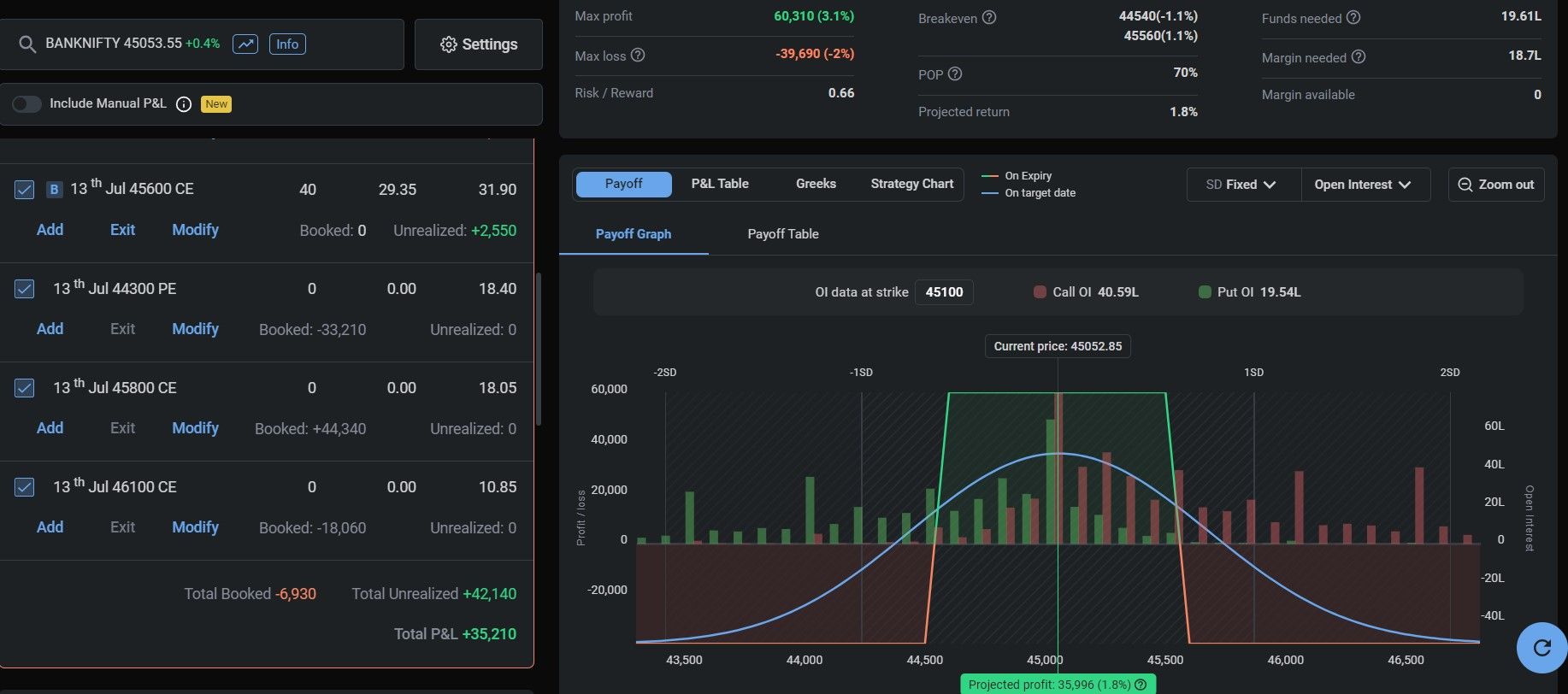Viewport: 1568px width, 694px height.
Task: Uncheck the 13th Jul 46100 CE checkbox
Action: pyautogui.click(x=25, y=487)
